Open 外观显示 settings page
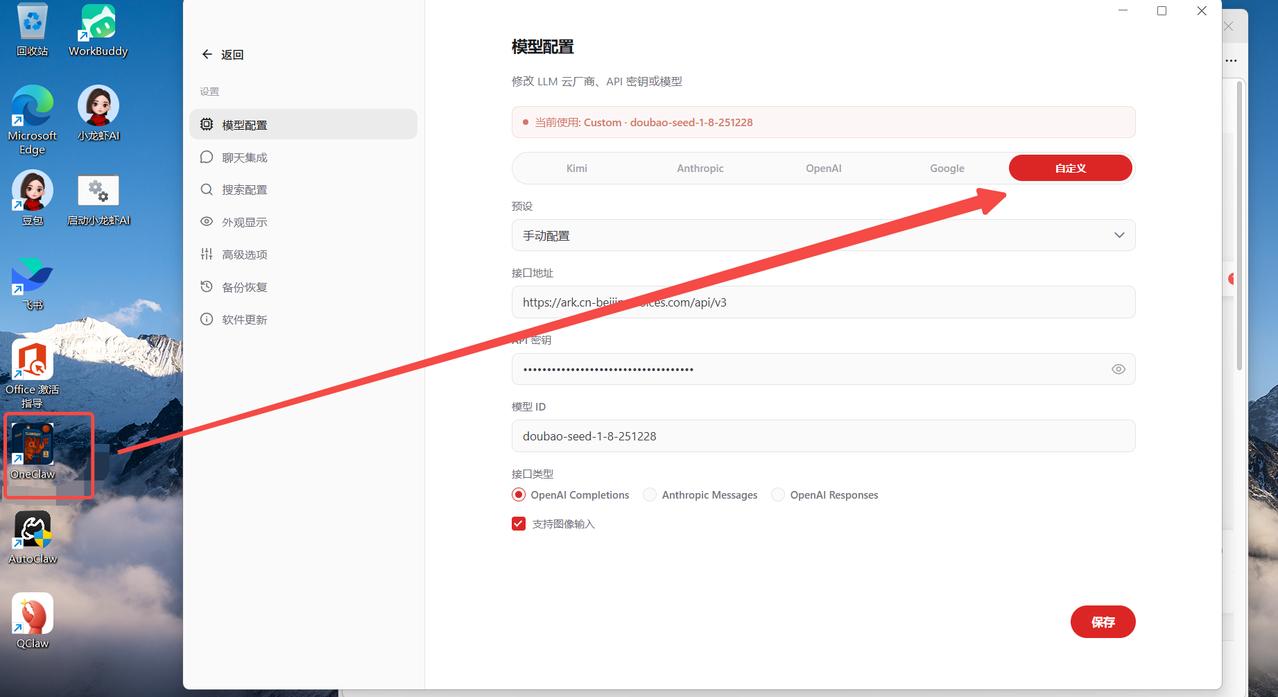 (303, 222)
